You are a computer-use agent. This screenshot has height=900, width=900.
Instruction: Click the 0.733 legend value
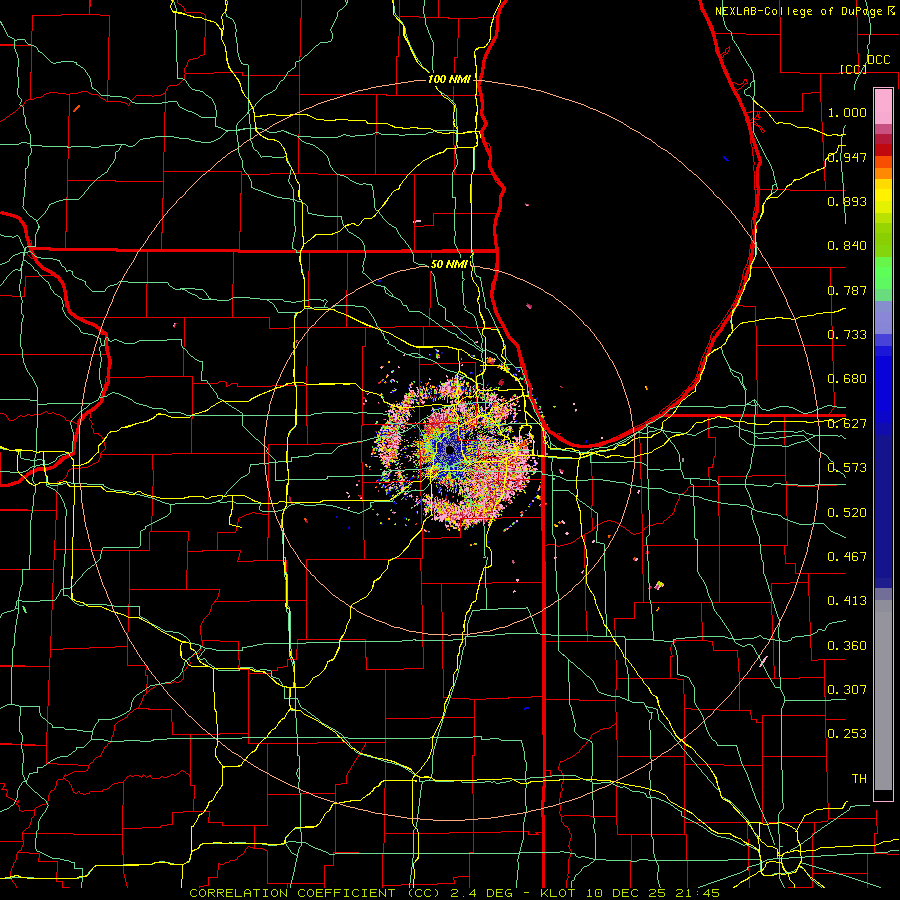point(847,335)
